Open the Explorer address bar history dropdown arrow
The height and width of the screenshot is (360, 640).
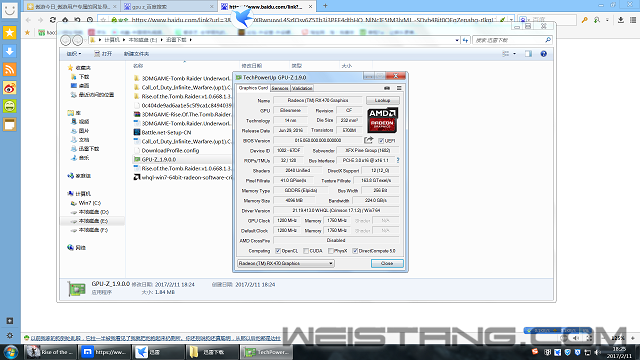[457, 40]
